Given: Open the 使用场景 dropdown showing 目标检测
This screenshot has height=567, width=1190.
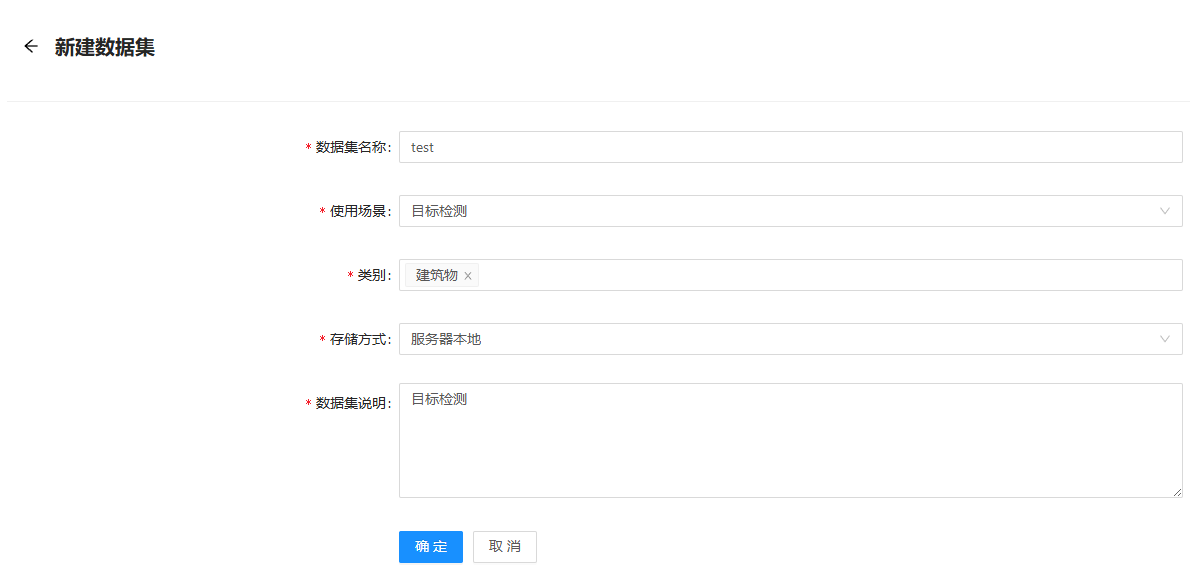Looking at the screenshot, I should click(x=780, y=211).
